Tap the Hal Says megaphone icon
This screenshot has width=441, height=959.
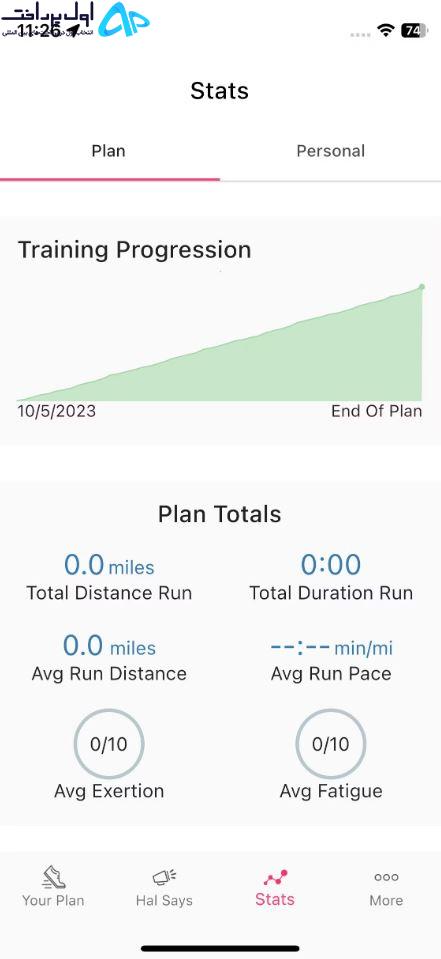164,876
